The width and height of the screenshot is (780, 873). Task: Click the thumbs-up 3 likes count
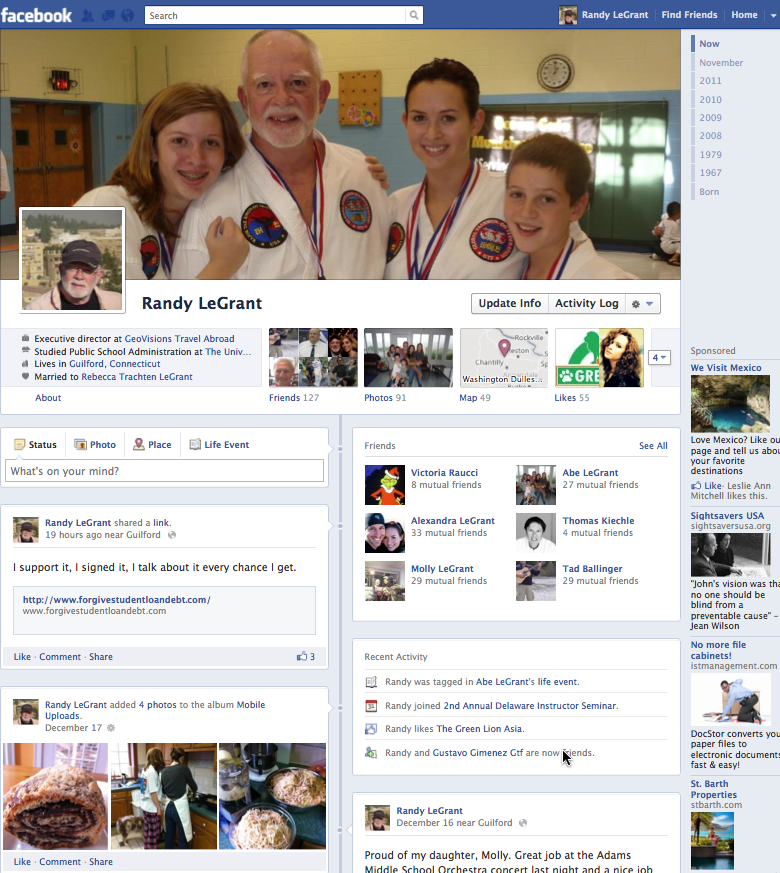306,656
